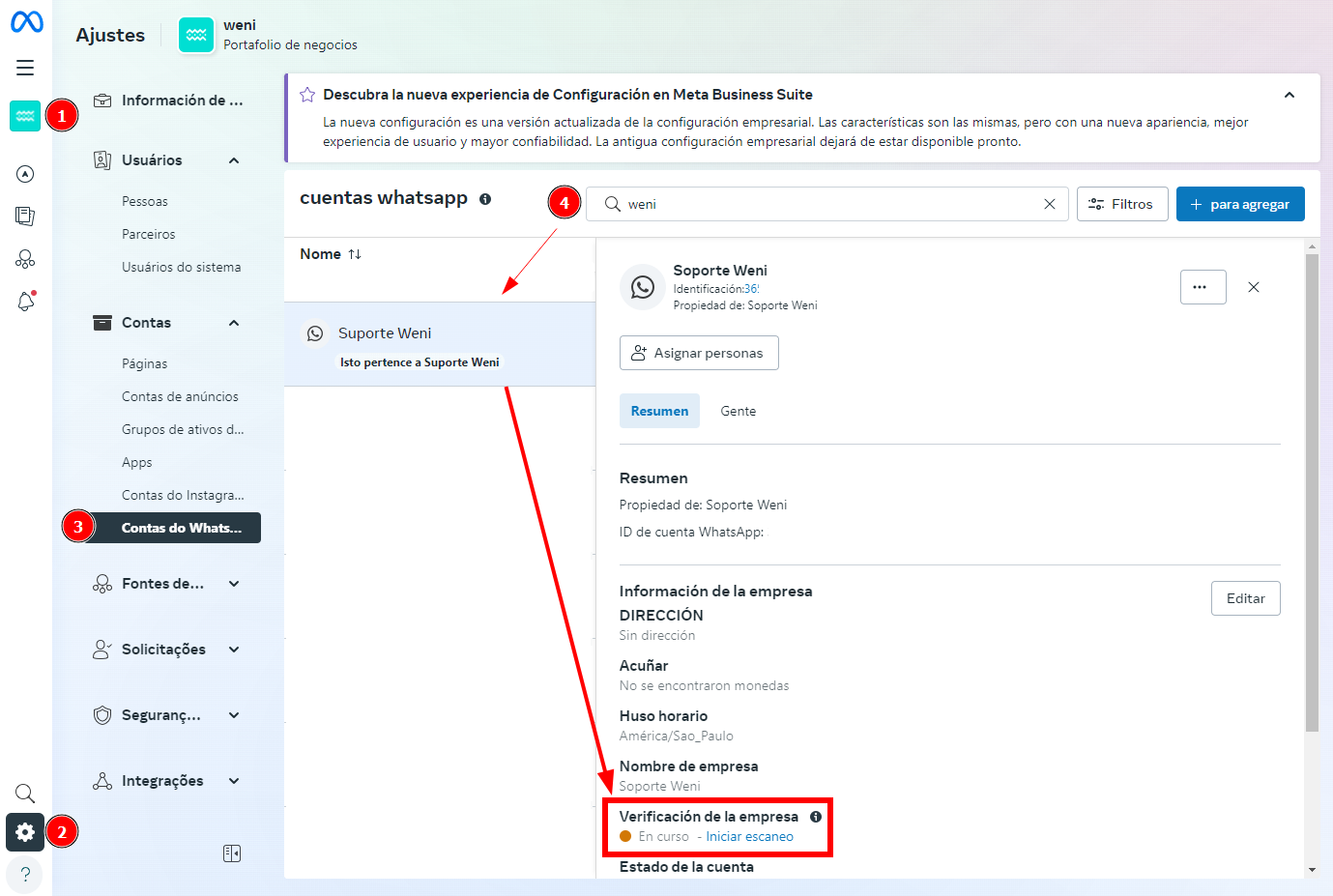Open the hamburger menu icon
This screenshot has width=1333, height=896.
click(25, 68)
